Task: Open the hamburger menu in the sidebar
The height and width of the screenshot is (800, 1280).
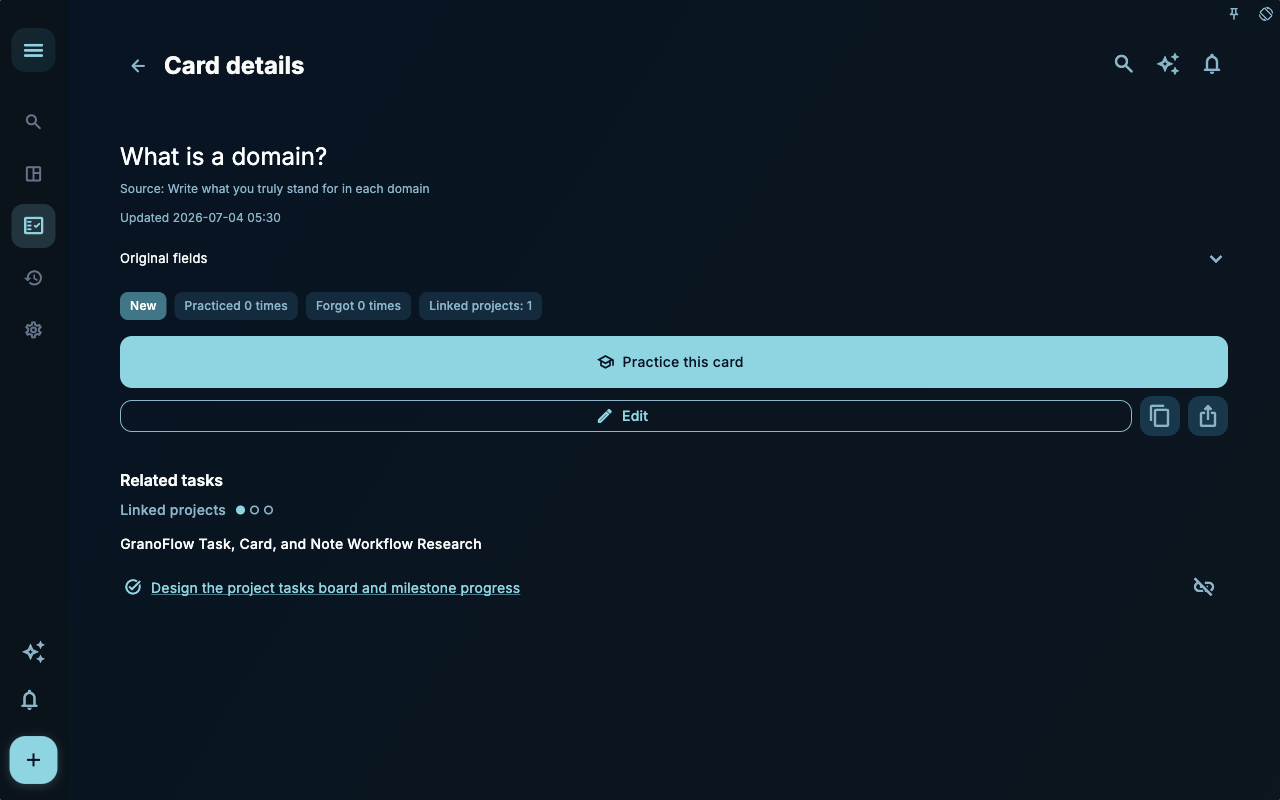Action: (33, 50)
